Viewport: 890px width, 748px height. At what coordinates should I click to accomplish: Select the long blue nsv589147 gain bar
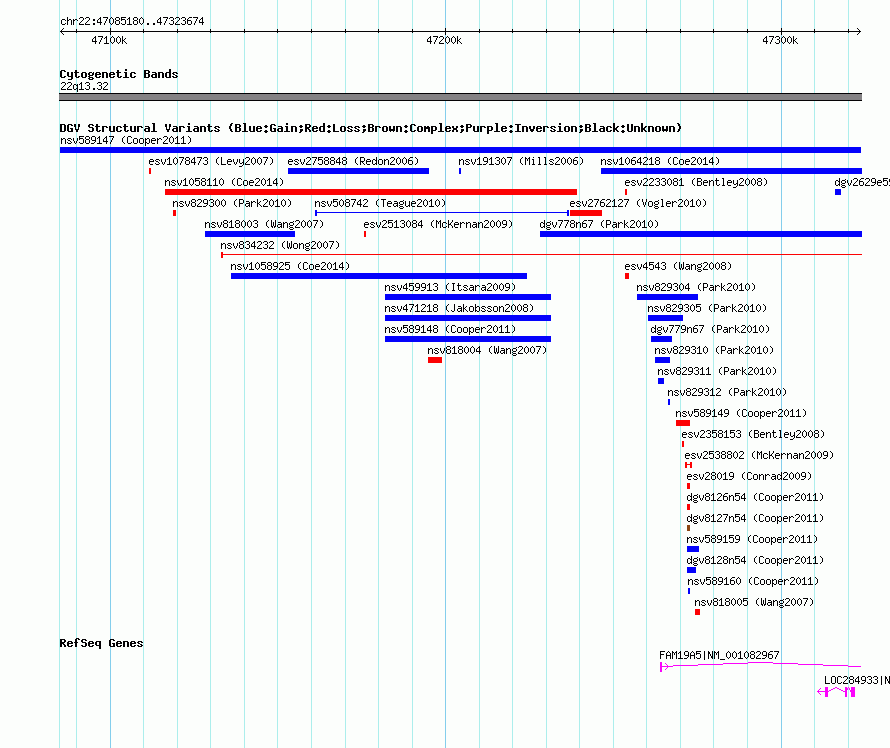(x=460, y=150)
